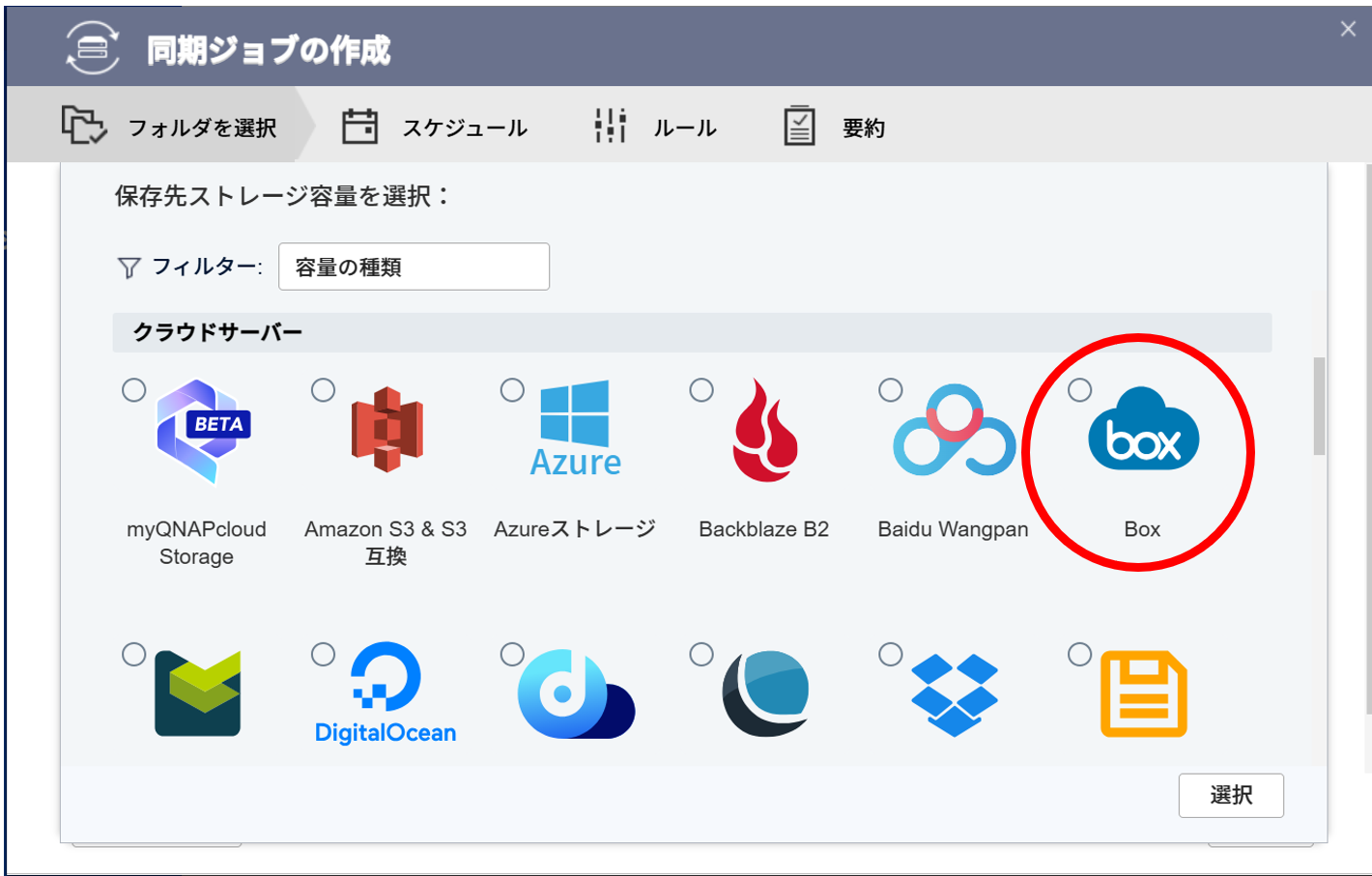1372x876 pixels.
Task: Click the summary clipboard step icon
Action: [x=799, y=126]
